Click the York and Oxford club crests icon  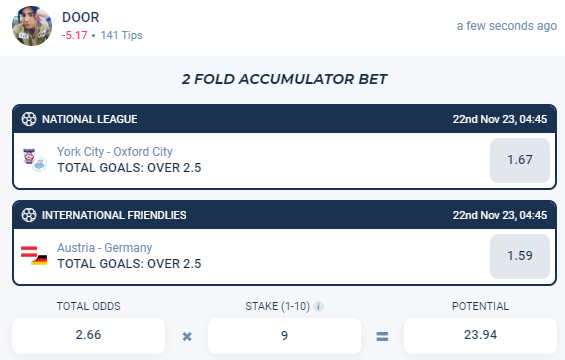pos(35,160)
